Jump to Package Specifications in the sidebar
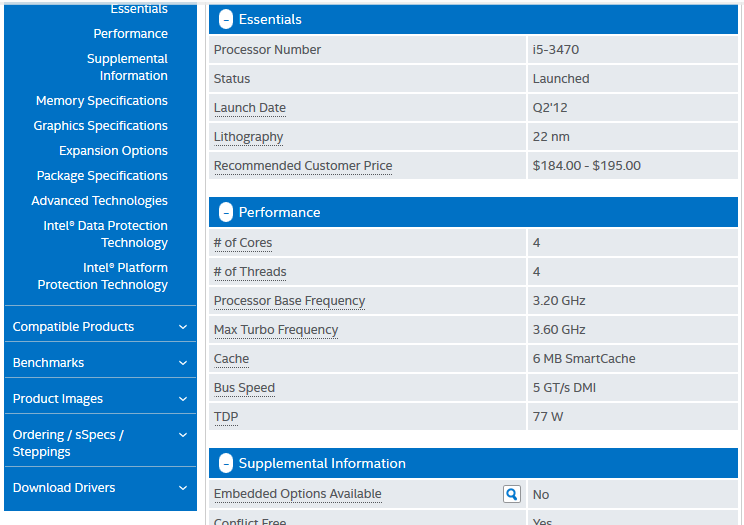Viewport: 744px width, 525px height. pyautogui.click(x=102, y=176)
